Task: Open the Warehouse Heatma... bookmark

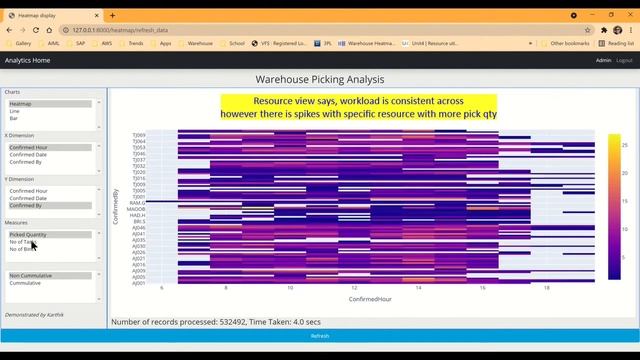Action: point(367,43)
